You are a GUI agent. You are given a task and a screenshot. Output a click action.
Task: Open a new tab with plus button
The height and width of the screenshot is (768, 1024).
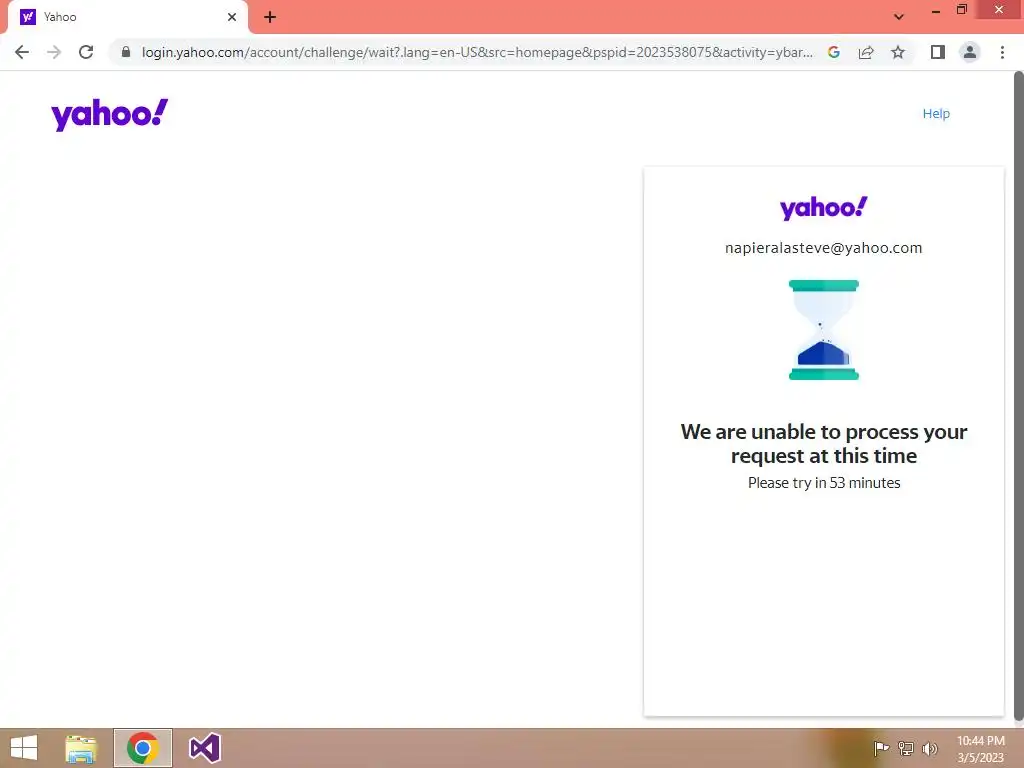click(x=270, y=17)
